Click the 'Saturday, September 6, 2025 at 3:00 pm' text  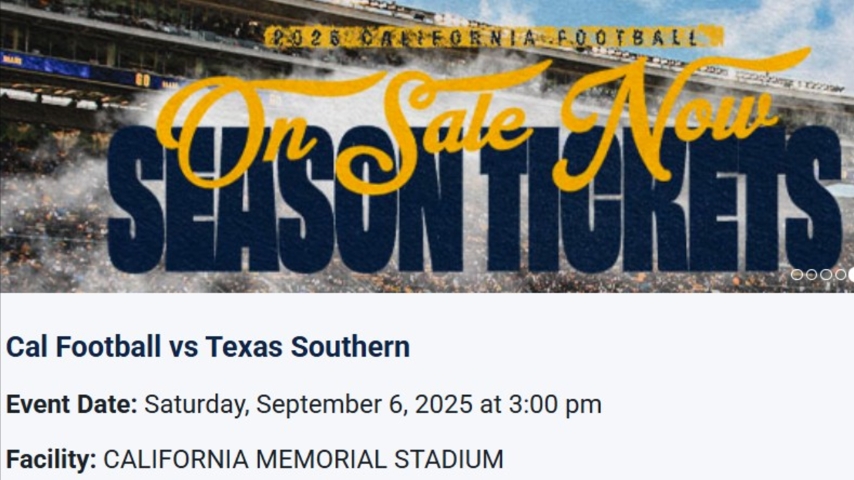click(373, 404)
